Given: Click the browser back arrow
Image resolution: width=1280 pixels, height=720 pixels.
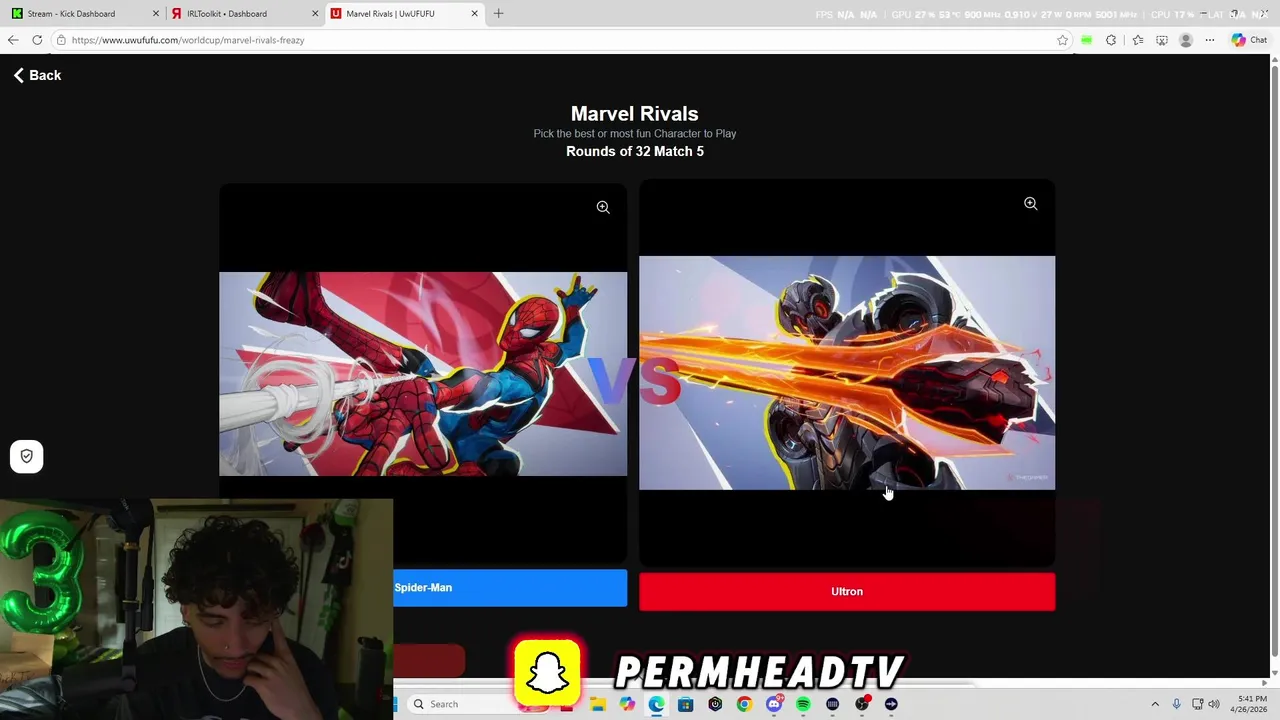Looking at the screenshot, I should pos(13,40).
